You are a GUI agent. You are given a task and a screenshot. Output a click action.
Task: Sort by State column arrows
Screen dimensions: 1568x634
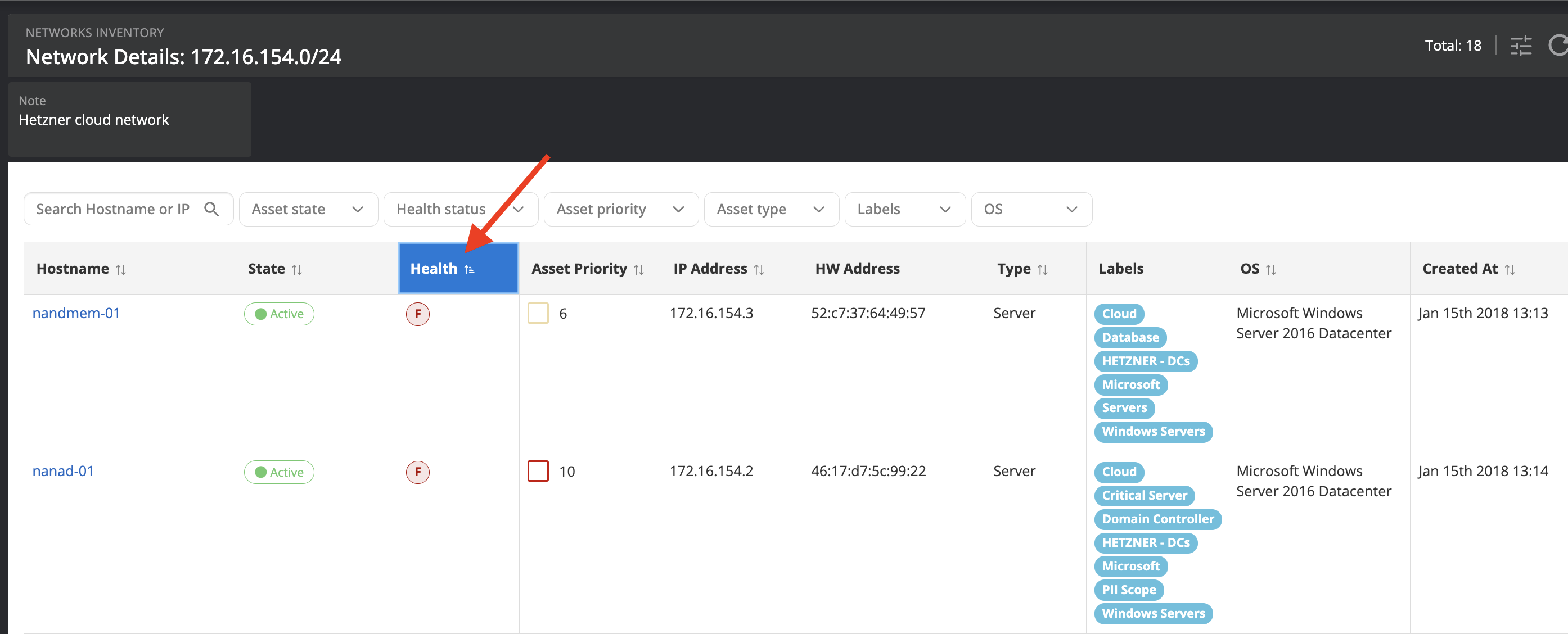(x=297, y=270)
